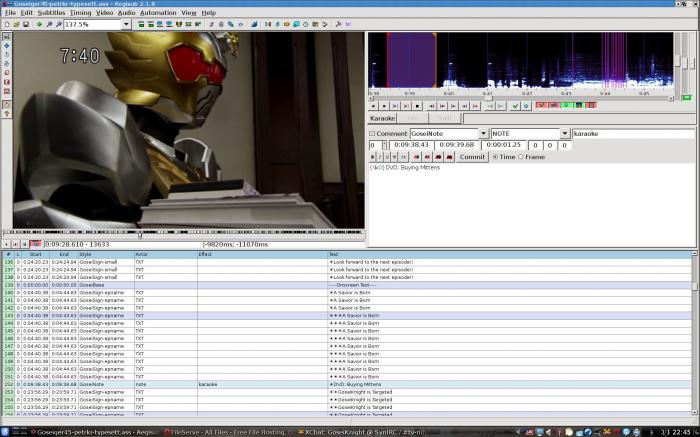Screen dimensions: 700x437
Task: Click the audio horizontal position scrollbar
Action: (x=521, y=98)
